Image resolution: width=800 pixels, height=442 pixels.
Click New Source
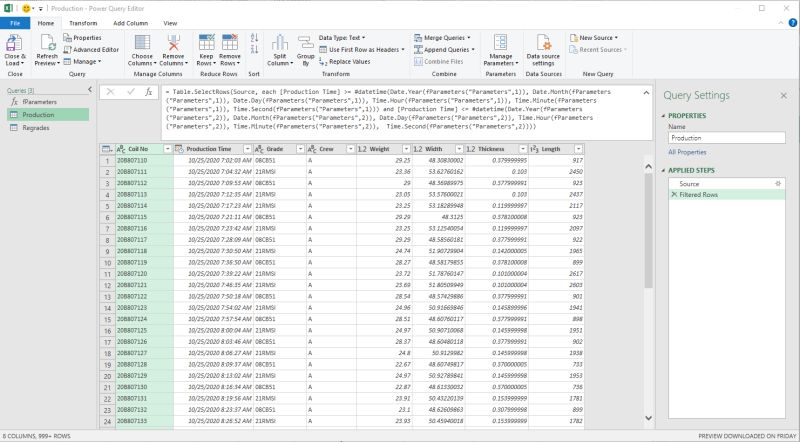pyautogui.click(x=593, y=38)
